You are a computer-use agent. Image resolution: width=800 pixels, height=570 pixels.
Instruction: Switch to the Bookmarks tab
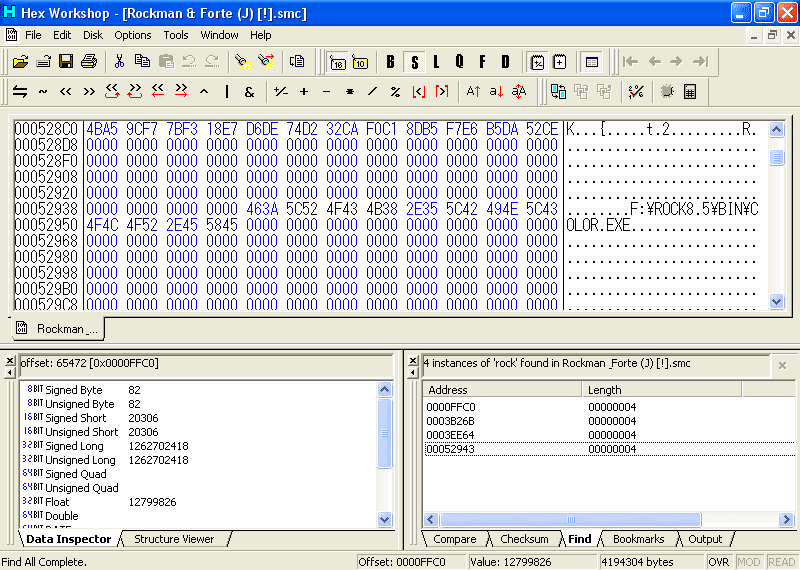click(639, 539)
